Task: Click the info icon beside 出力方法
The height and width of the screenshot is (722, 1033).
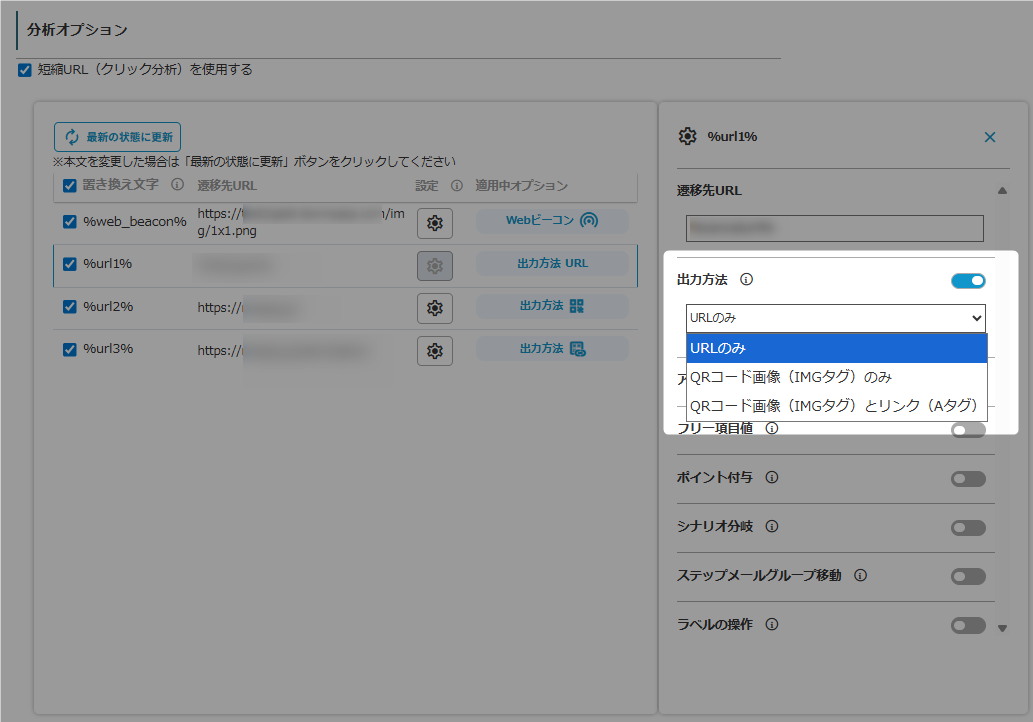Action: click(x=746, y=280)
